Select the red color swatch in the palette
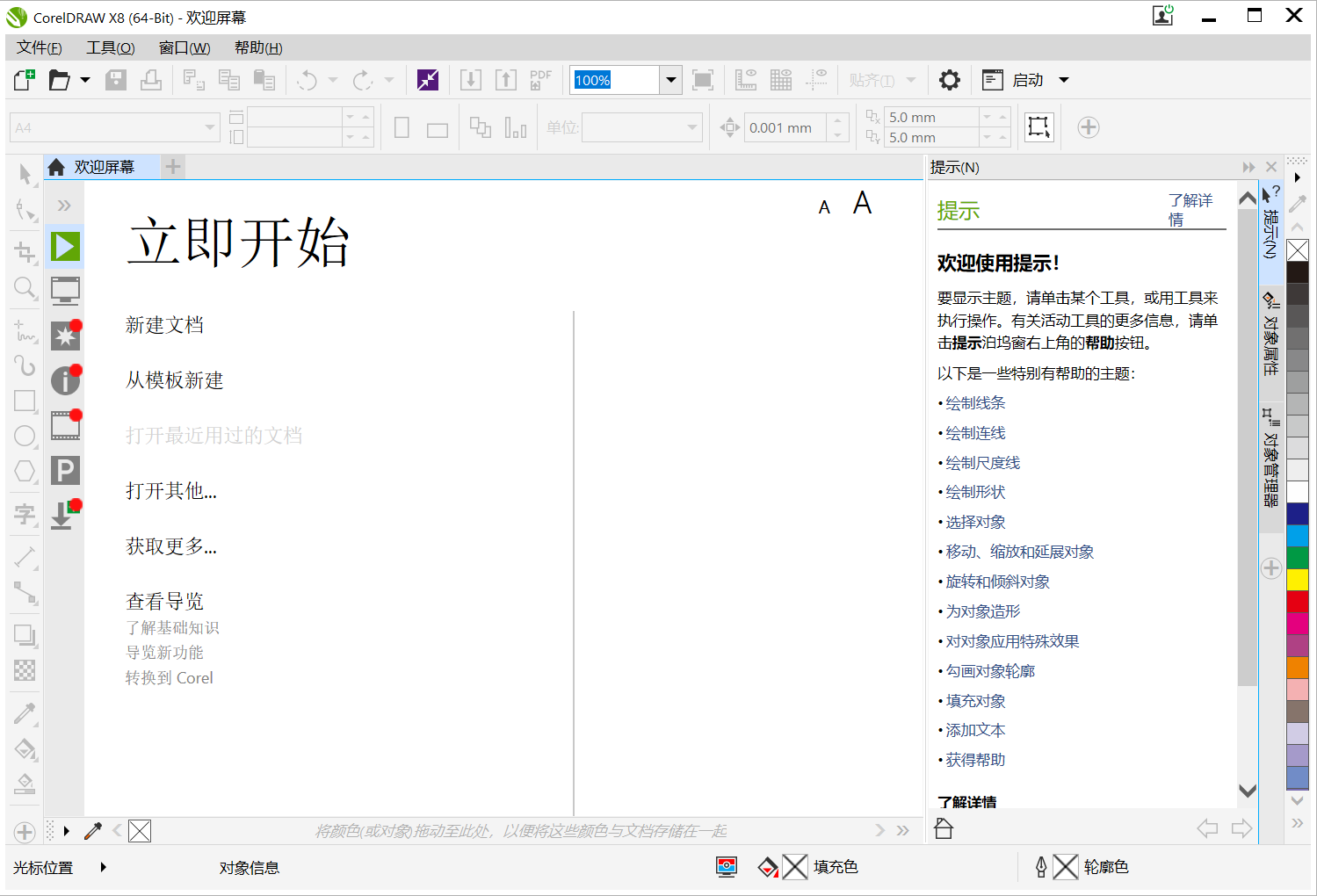This screenshot has width=1317, height=896. pyautogui.click(x=1298, y=602)
